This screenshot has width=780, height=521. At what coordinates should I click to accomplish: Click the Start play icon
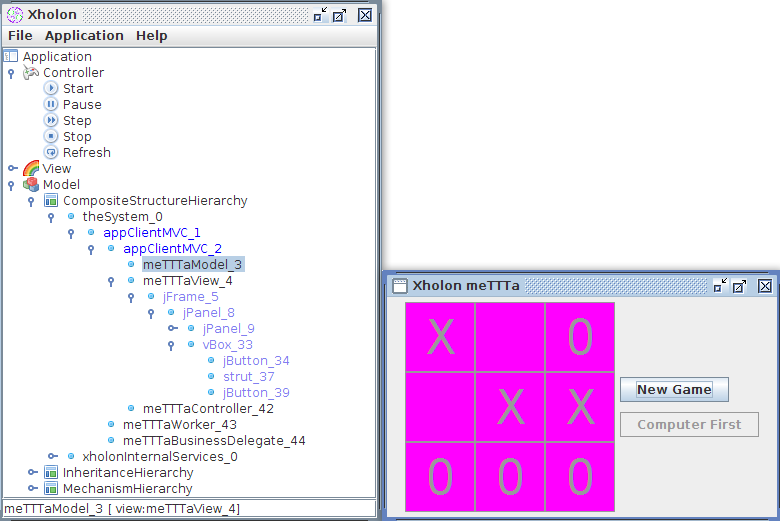(x=52, y=89)
